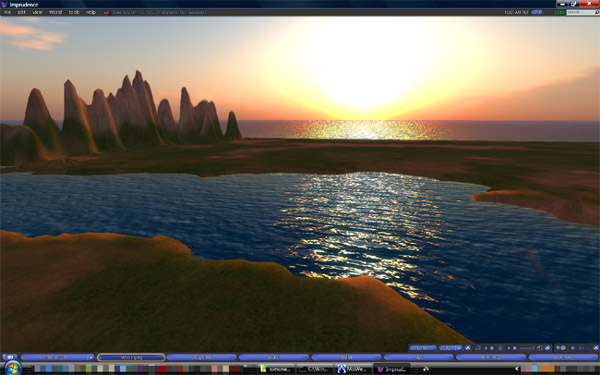Toggle the chat bar icon at bottom left
600x375 pixels.
pos(10,357)
